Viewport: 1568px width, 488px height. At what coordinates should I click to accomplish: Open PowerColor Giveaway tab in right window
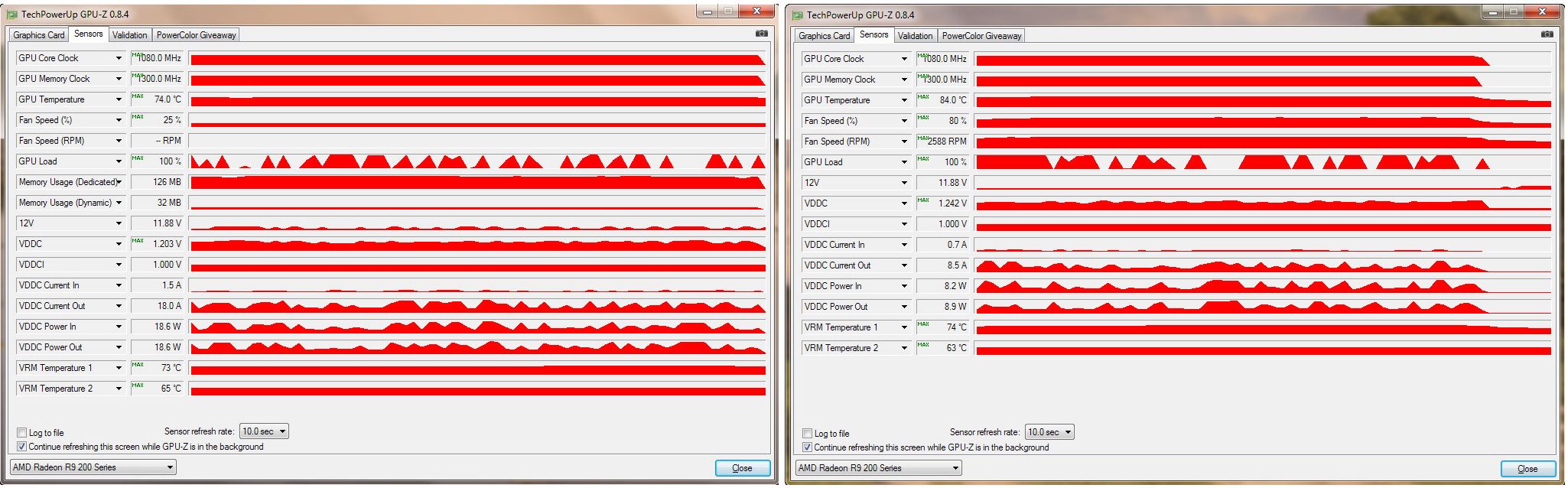click(x=982, y=36)
